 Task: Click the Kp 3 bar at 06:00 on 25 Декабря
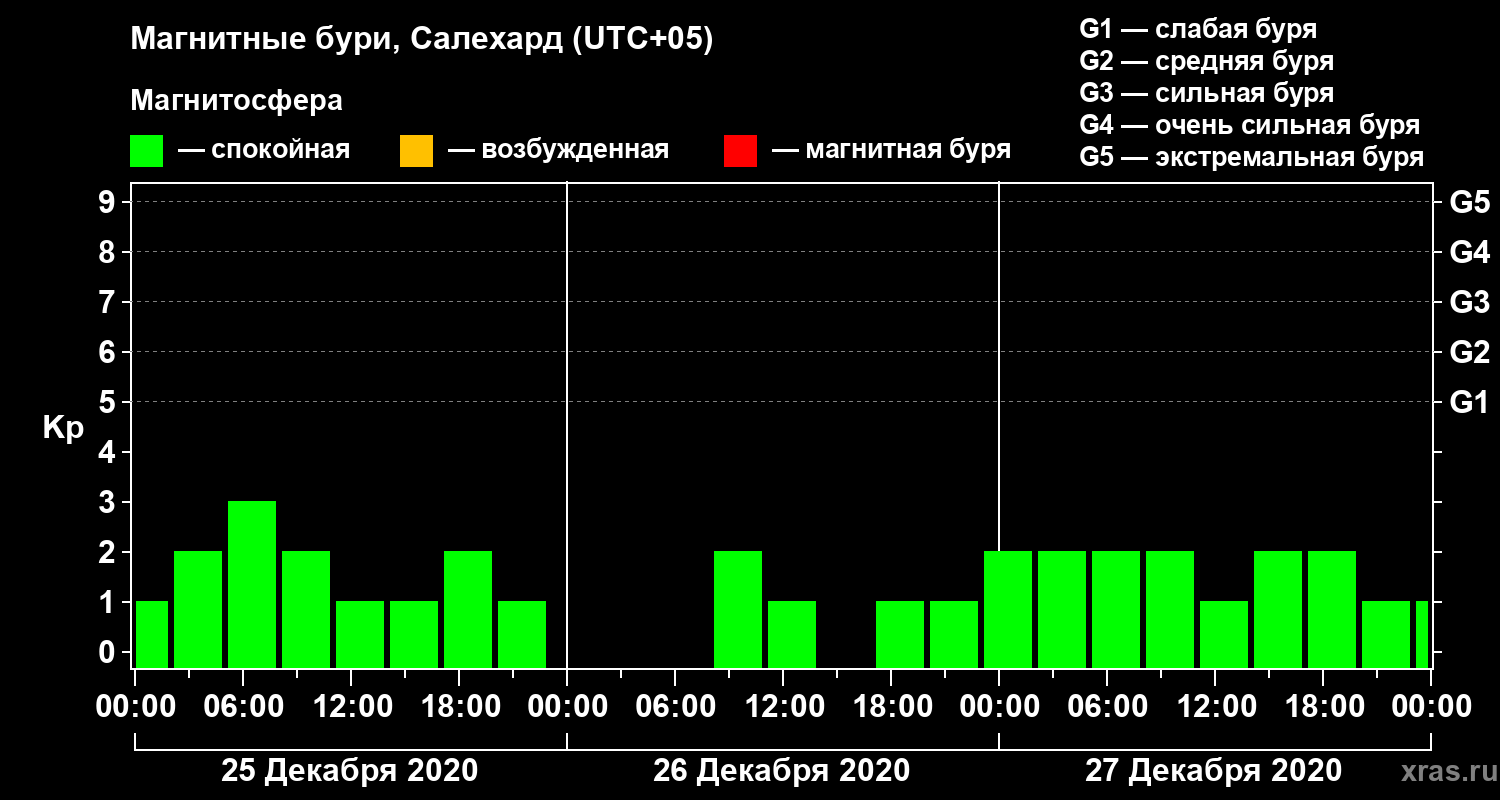(252, 584)
